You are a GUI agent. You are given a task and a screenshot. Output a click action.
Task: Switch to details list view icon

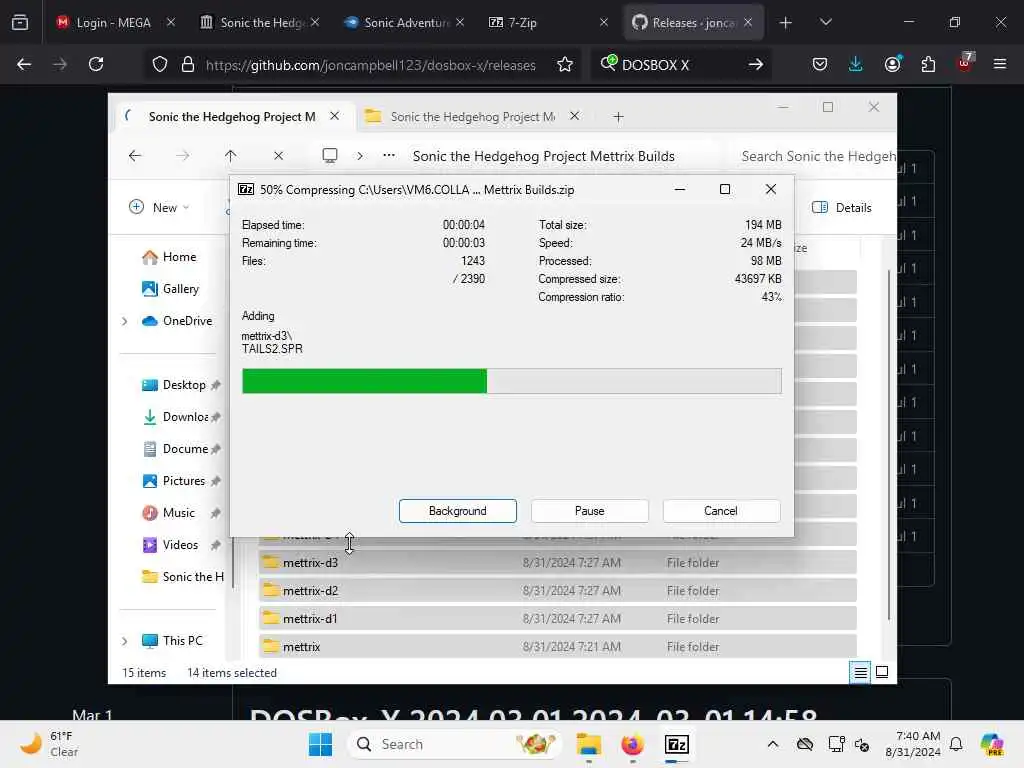860,672
